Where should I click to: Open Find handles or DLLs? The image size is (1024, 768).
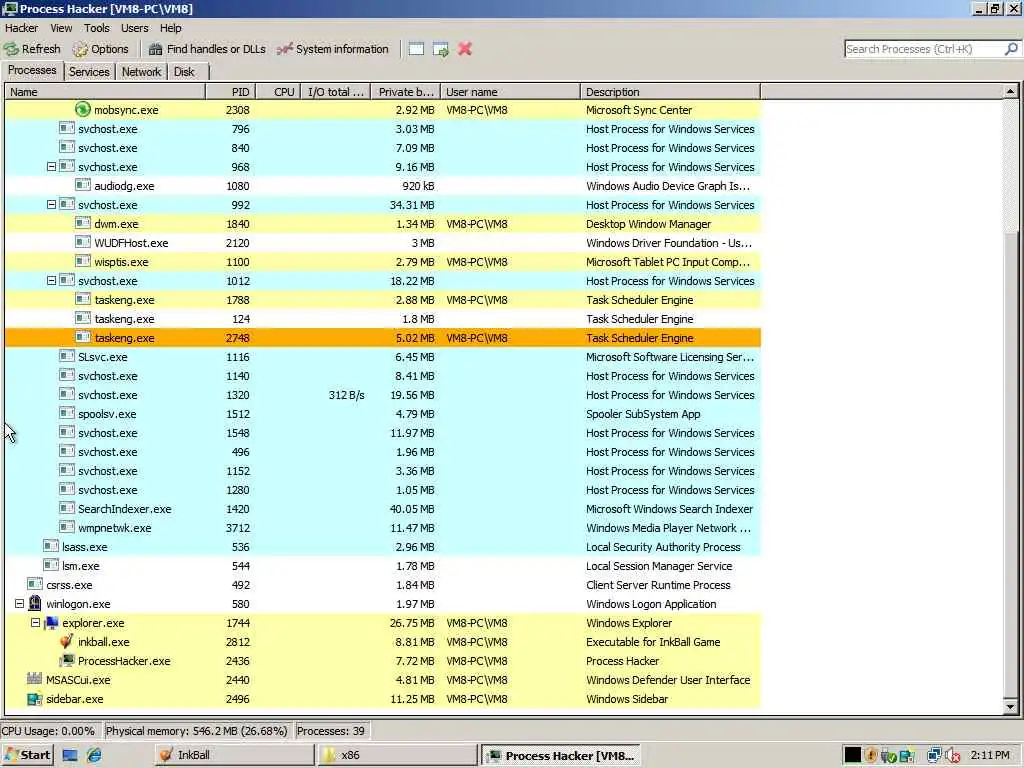[x=207, y=49]
